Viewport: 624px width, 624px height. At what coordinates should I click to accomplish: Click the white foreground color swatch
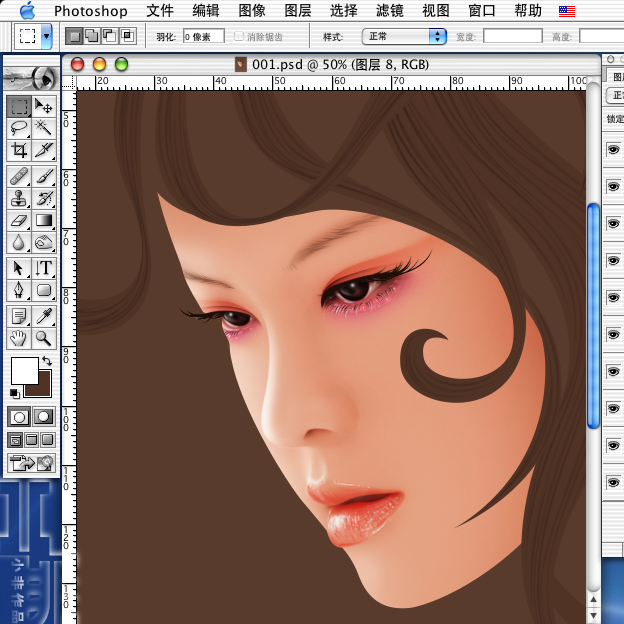tap(25, 370)
